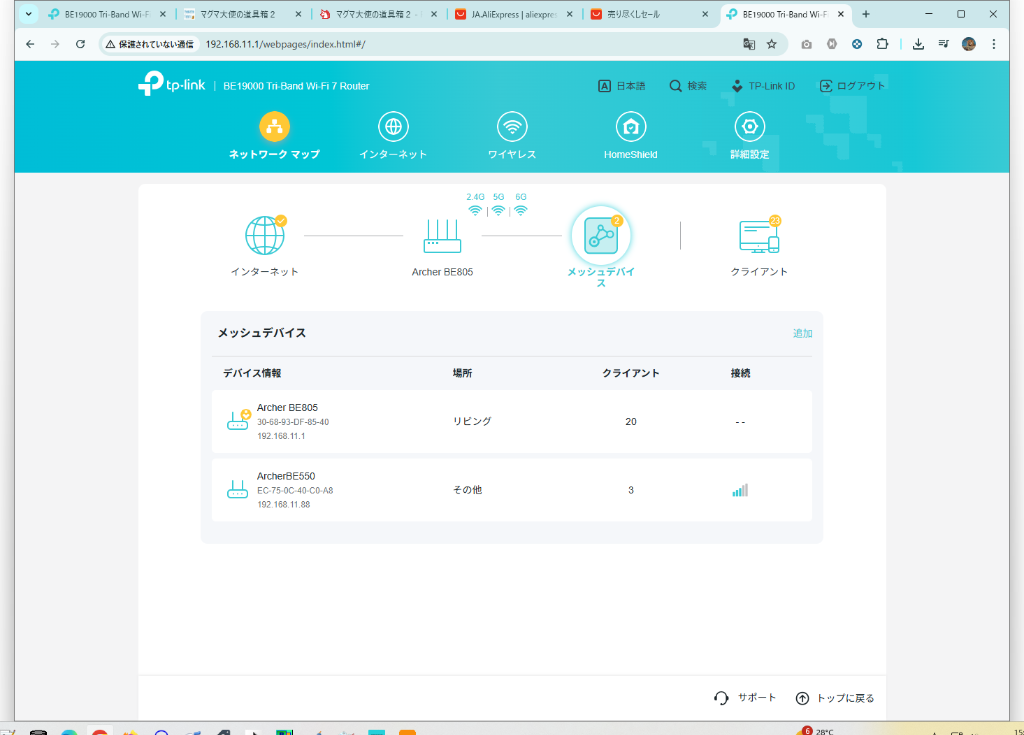Click the Archer BE805 row router icon
The height and width of the screenshot is (735, 1024).
click(x=238, y=421)
